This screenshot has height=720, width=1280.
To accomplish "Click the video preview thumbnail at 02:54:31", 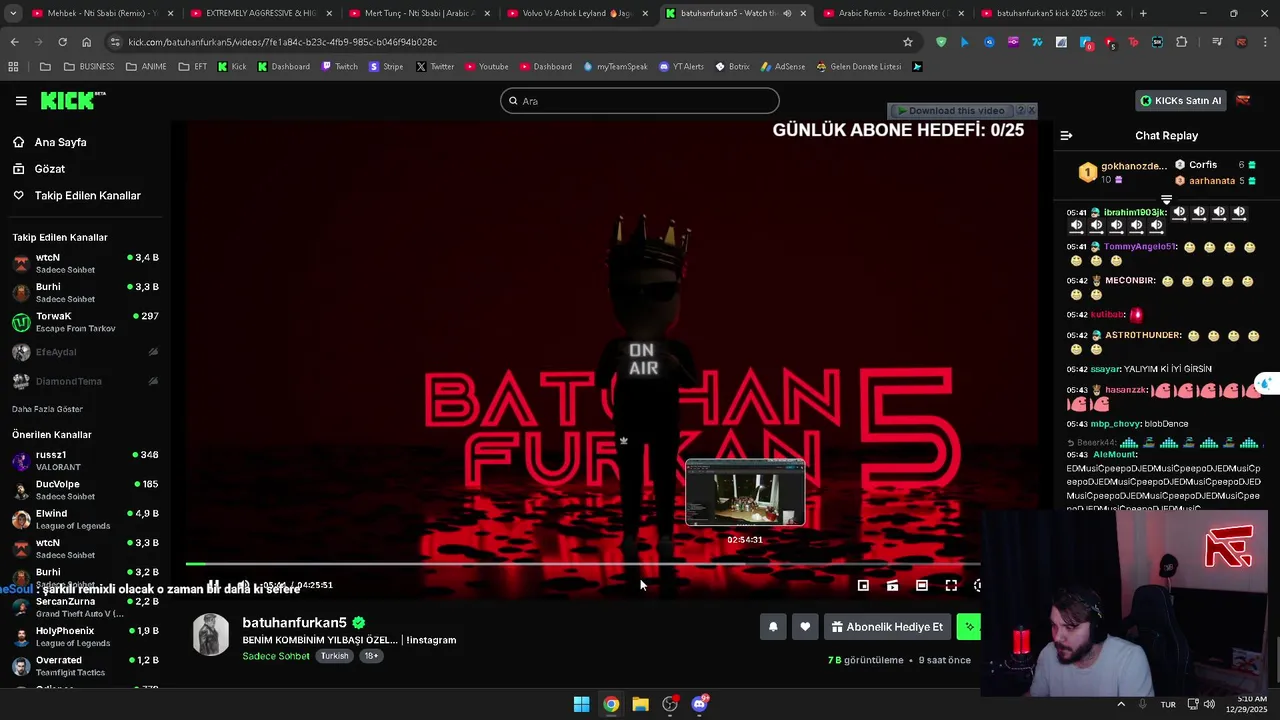I will pos(745,493).
